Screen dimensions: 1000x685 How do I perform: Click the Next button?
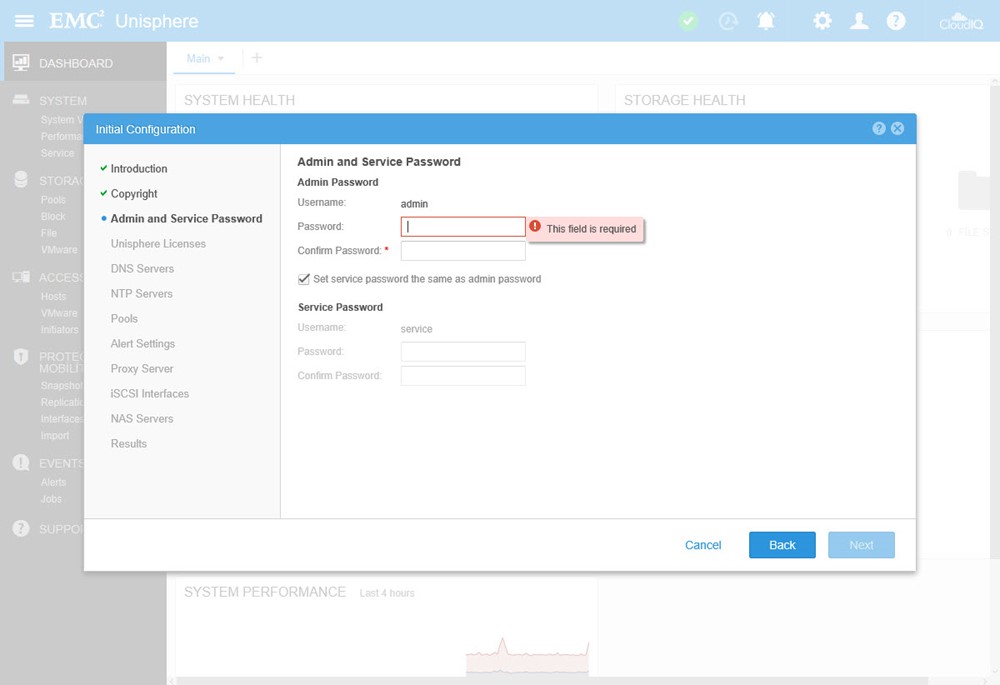[861, 545]
